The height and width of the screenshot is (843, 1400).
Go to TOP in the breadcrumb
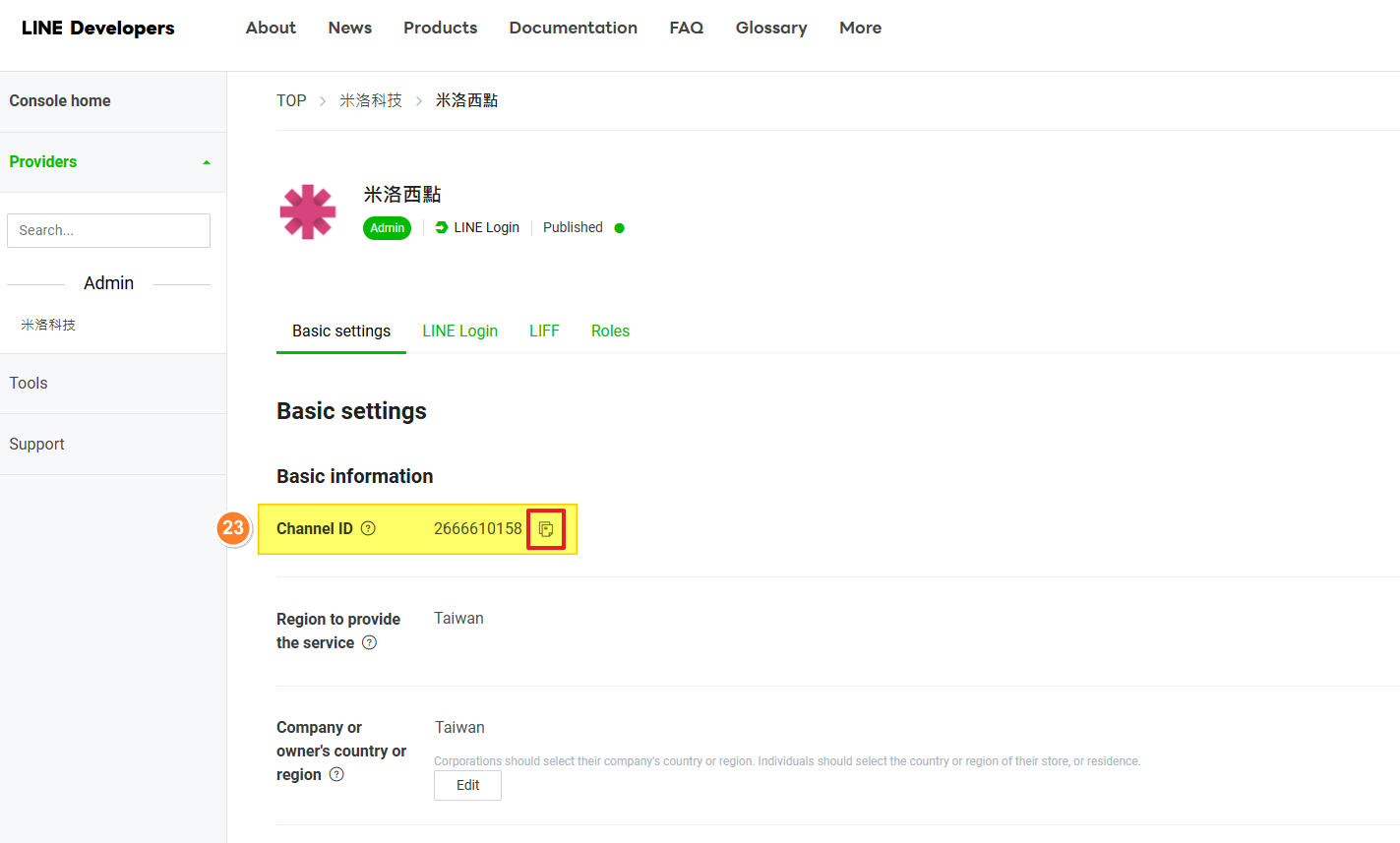pos(291,100)
